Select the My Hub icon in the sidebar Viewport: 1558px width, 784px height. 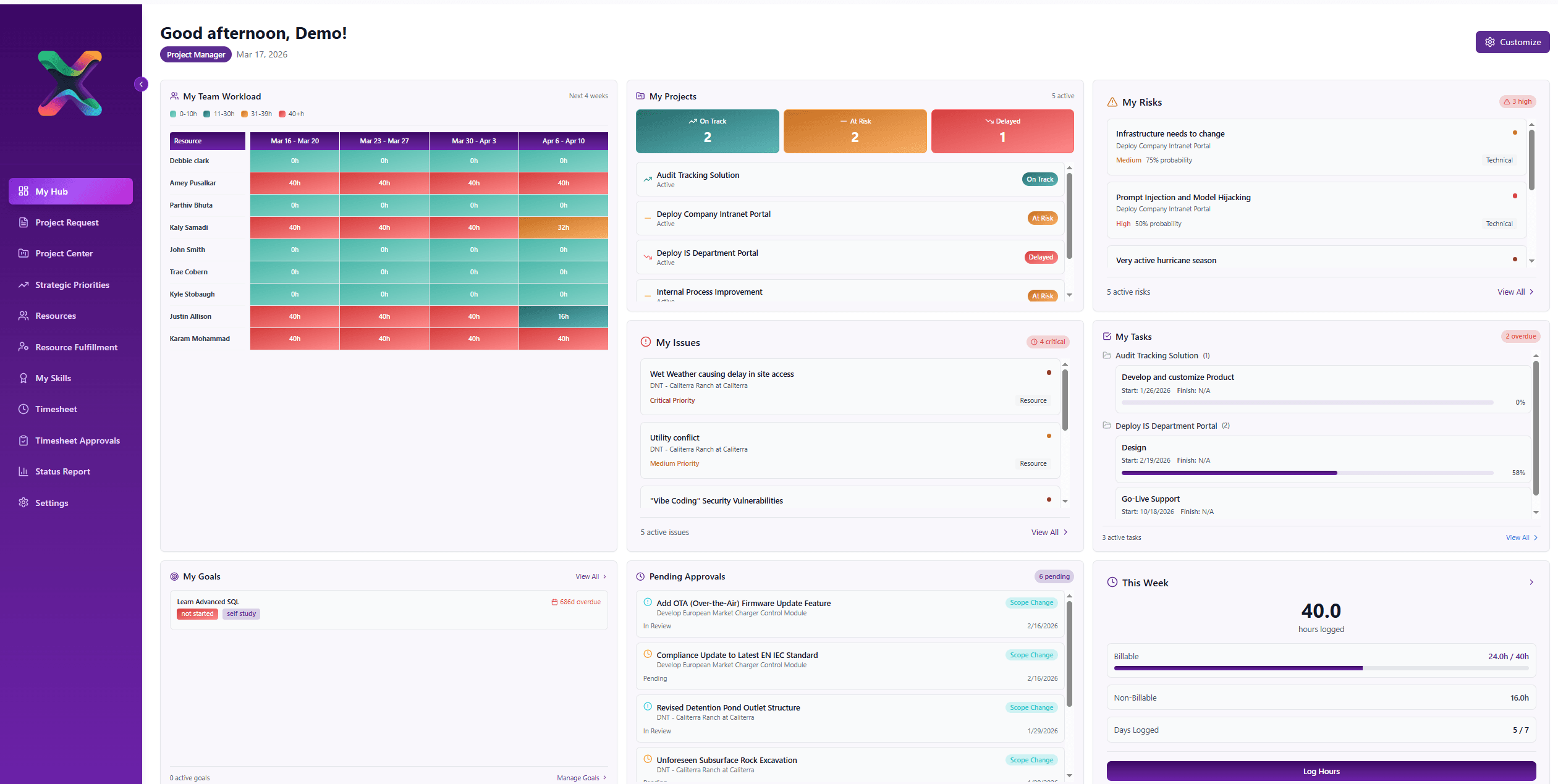tap(23, 191)
